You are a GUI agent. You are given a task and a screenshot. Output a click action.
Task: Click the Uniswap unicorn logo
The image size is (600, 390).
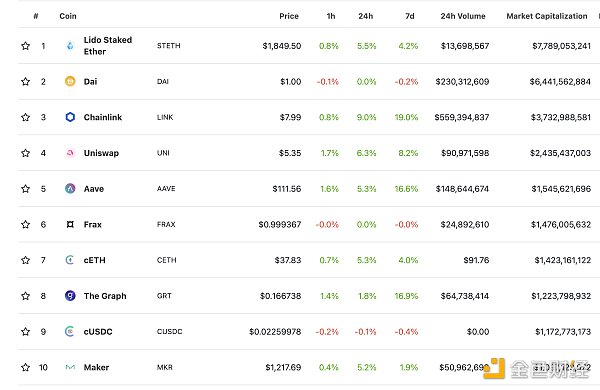pyautogui.click(x=70, y=153)
